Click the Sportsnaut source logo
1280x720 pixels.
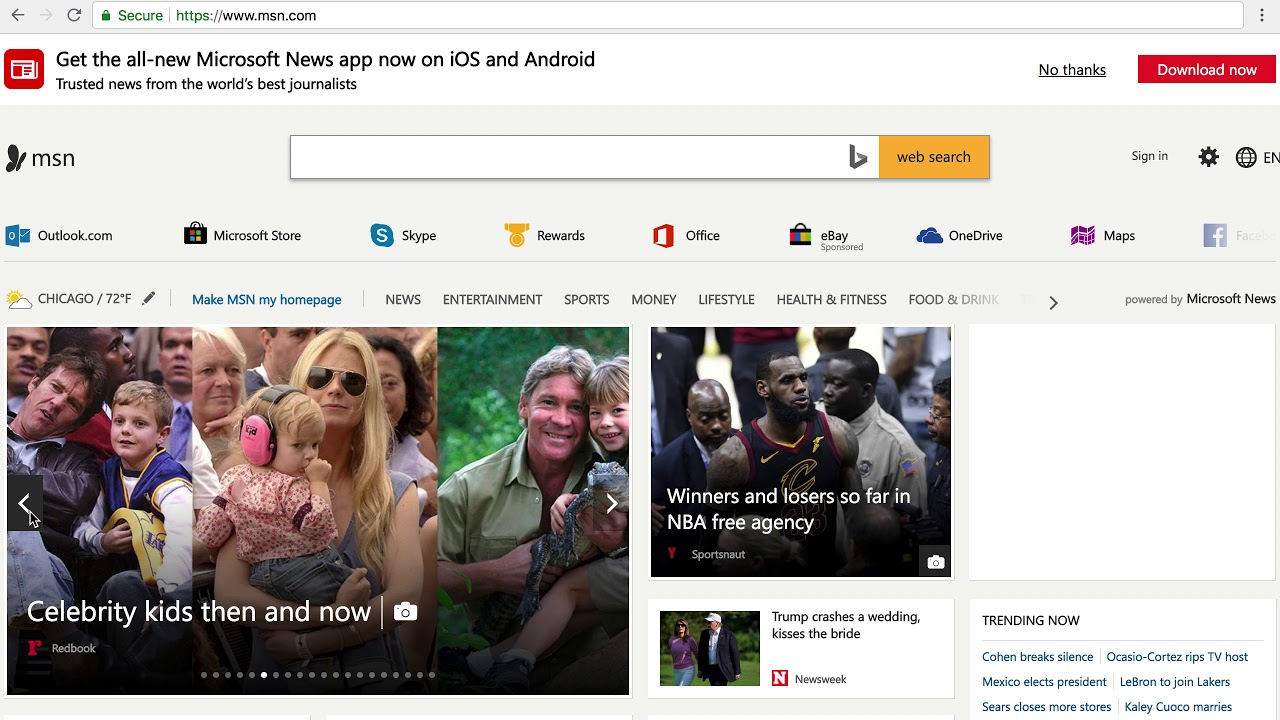coord(672,554)
